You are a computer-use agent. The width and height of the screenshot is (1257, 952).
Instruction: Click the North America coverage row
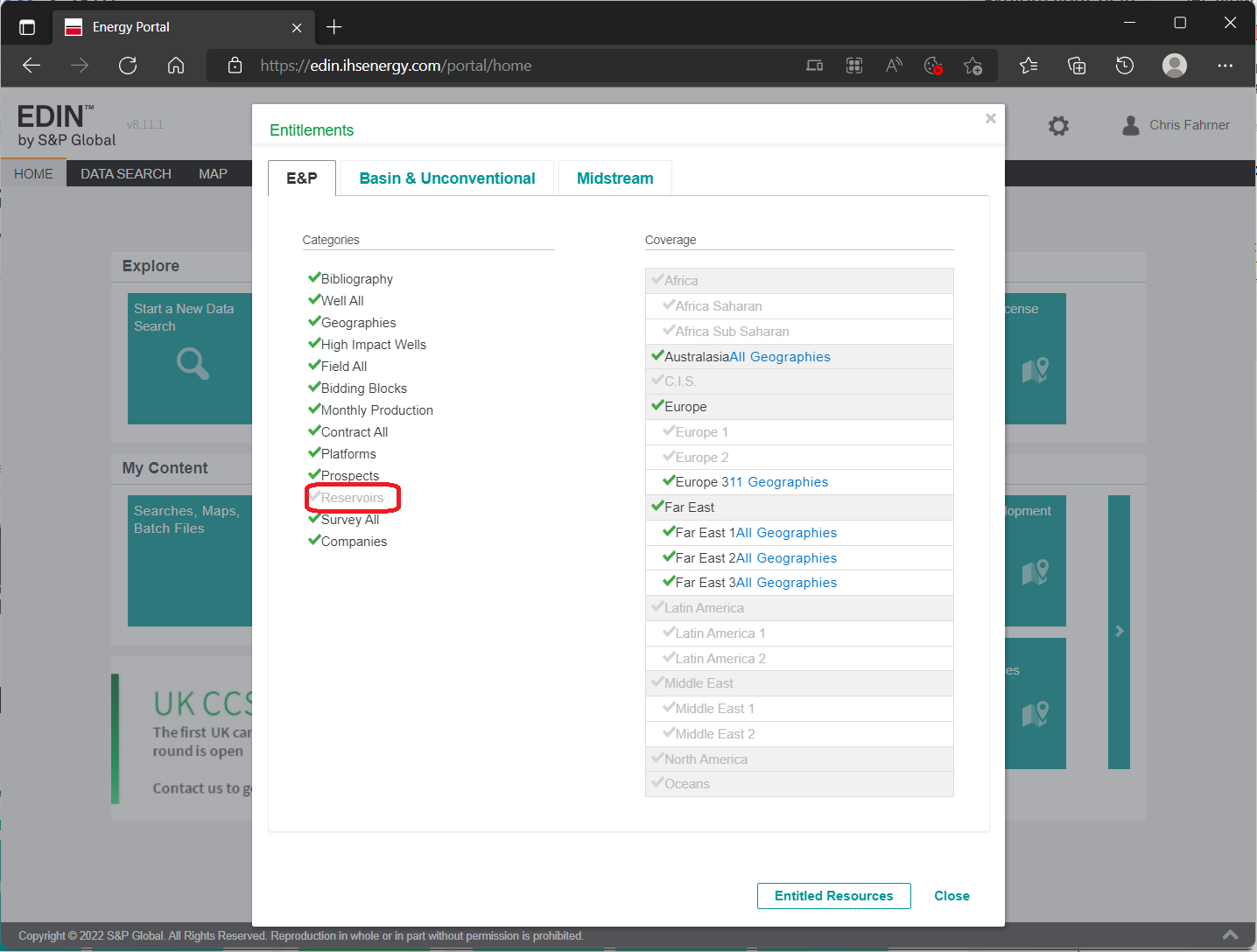click(x=799, y=759)
